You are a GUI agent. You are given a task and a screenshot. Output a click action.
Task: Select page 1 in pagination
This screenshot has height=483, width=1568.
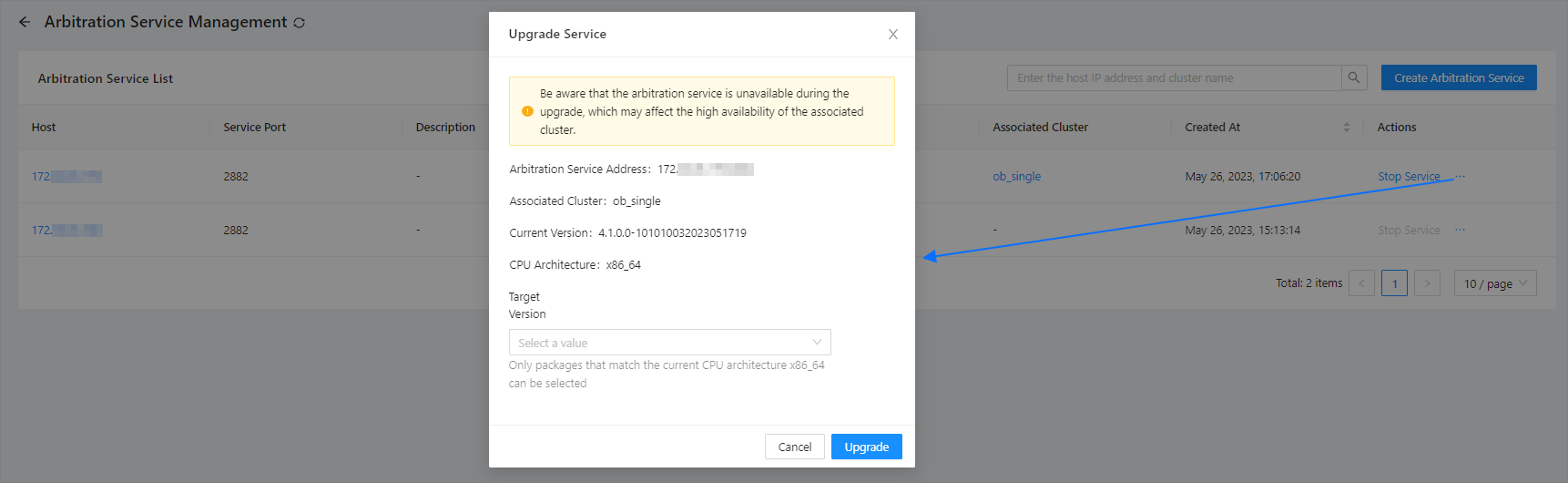(x=1393, y=283)
